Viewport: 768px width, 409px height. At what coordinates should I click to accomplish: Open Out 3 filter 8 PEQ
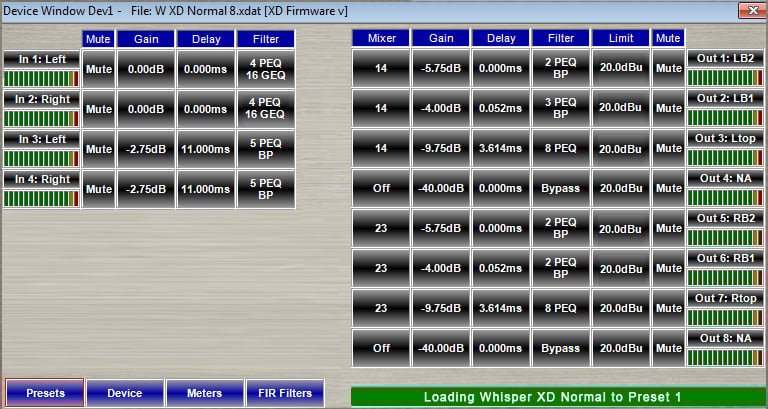[561, 148]
